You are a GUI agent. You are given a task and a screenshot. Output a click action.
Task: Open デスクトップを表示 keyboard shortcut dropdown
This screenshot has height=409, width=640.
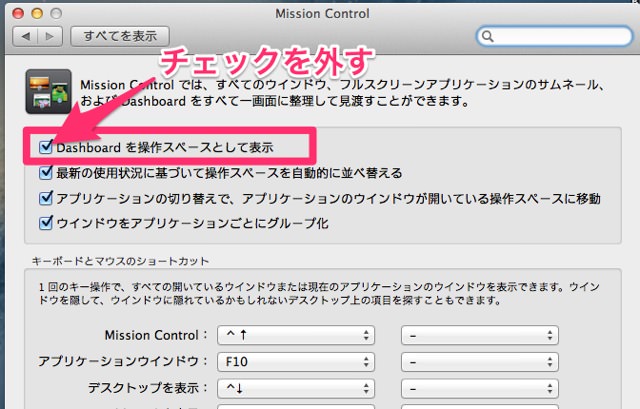point(296,388)
